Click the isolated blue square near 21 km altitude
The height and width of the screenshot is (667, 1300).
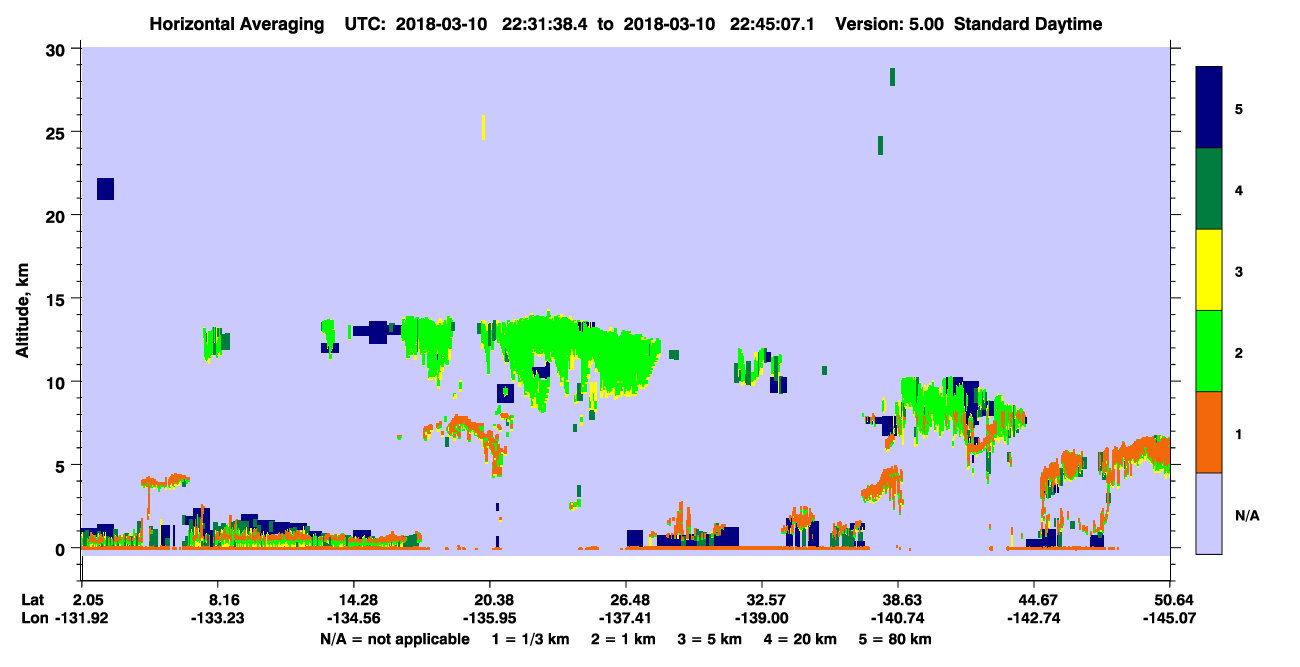coord(105,188)
